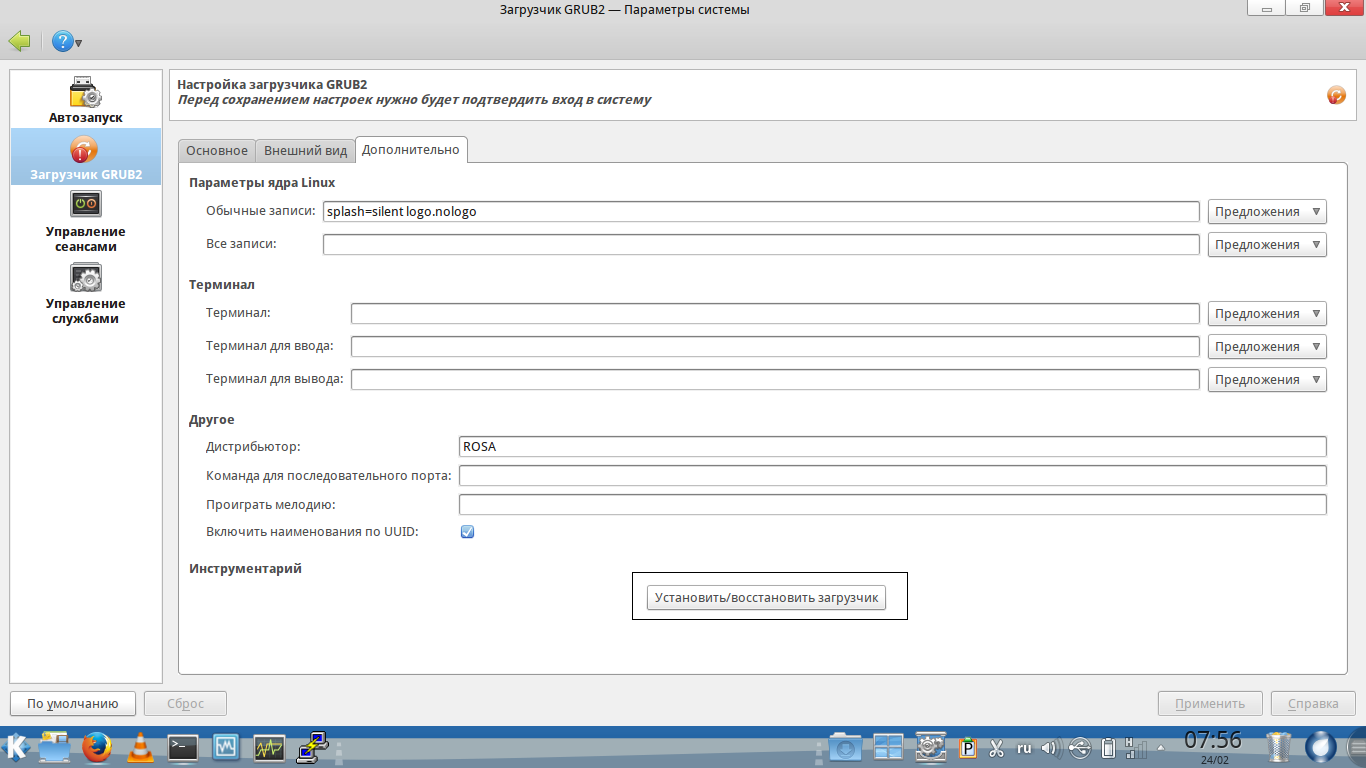Image resolution: width=1366 pixels, height=768 pixels.
Task: Click the ru keyboard layout indicator
Action: [x=1024, y=748]
